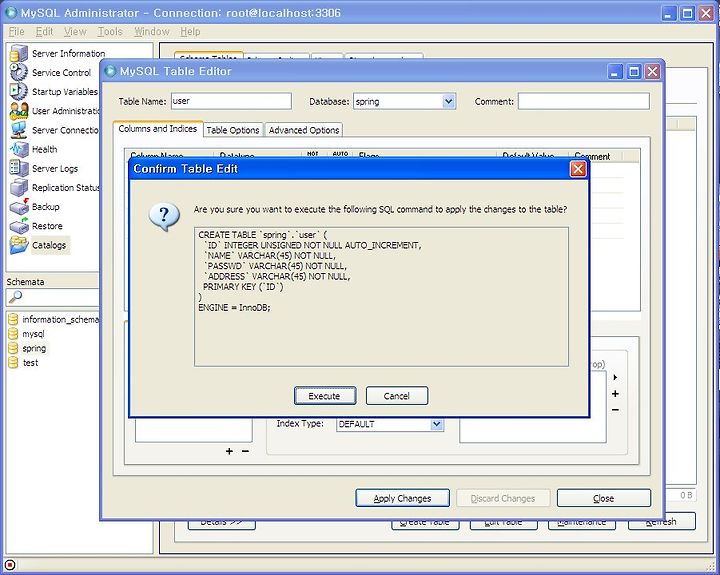Open the Edit menu
720x575 pixels.
(45, 32)
